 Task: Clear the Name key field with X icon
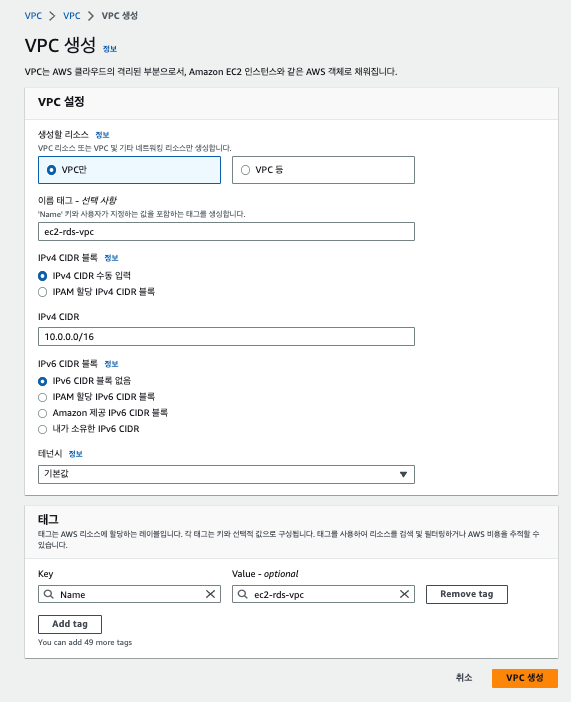(x=210, y=594)
